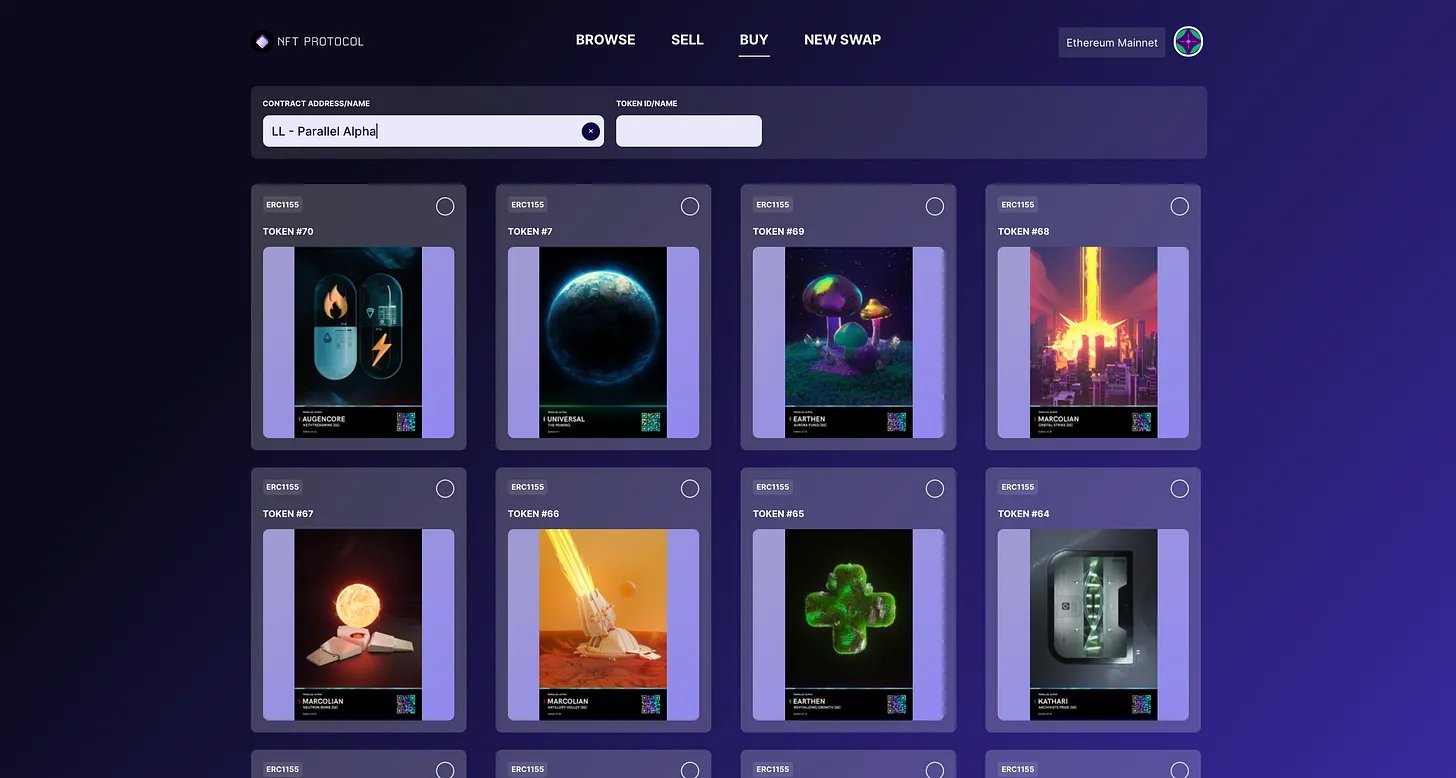Click the NFT Protocol diamond logo

[262, 42]
